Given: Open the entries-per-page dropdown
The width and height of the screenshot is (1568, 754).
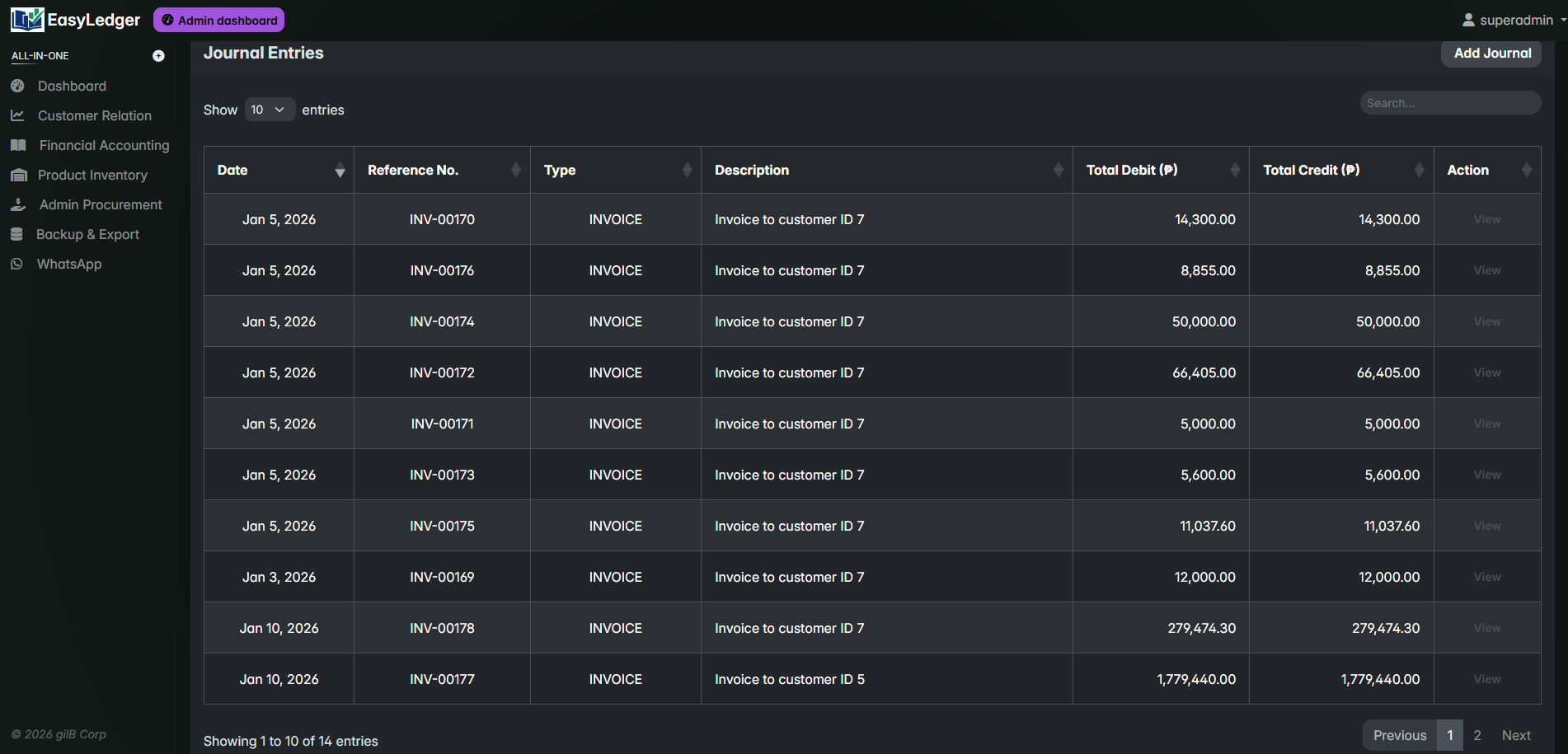Looking at the screenshot, I should click(x=269, y=110).
